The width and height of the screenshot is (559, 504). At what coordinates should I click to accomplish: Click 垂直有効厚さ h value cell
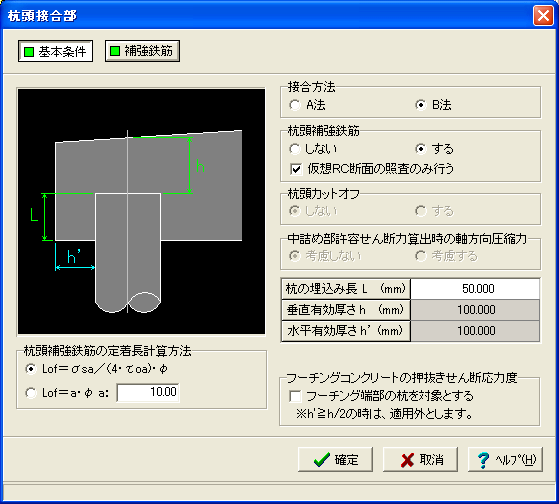pyautogui.click(x=475, y=310)
